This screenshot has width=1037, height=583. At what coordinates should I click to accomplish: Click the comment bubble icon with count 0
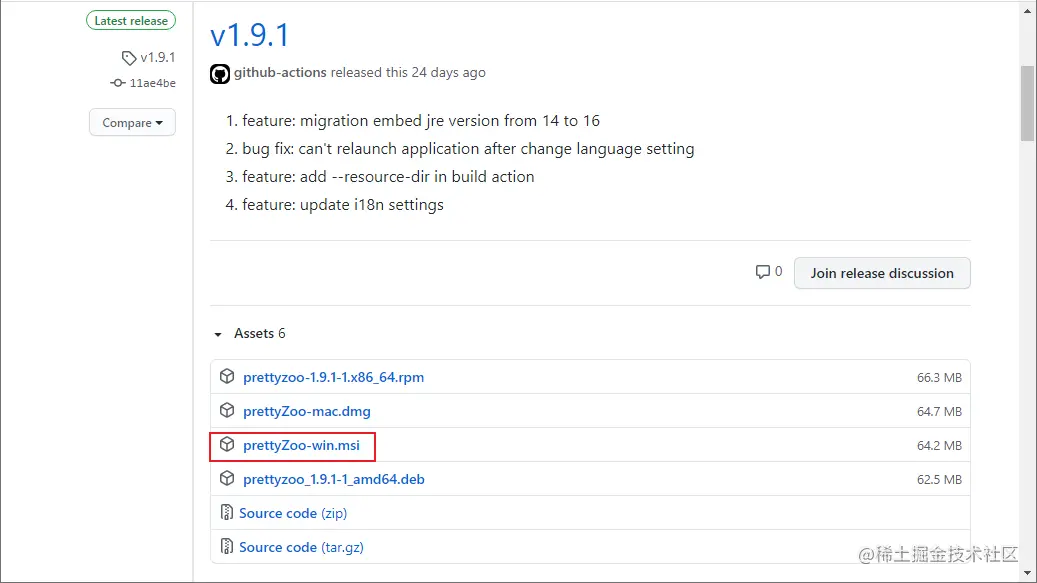[763, 272]
